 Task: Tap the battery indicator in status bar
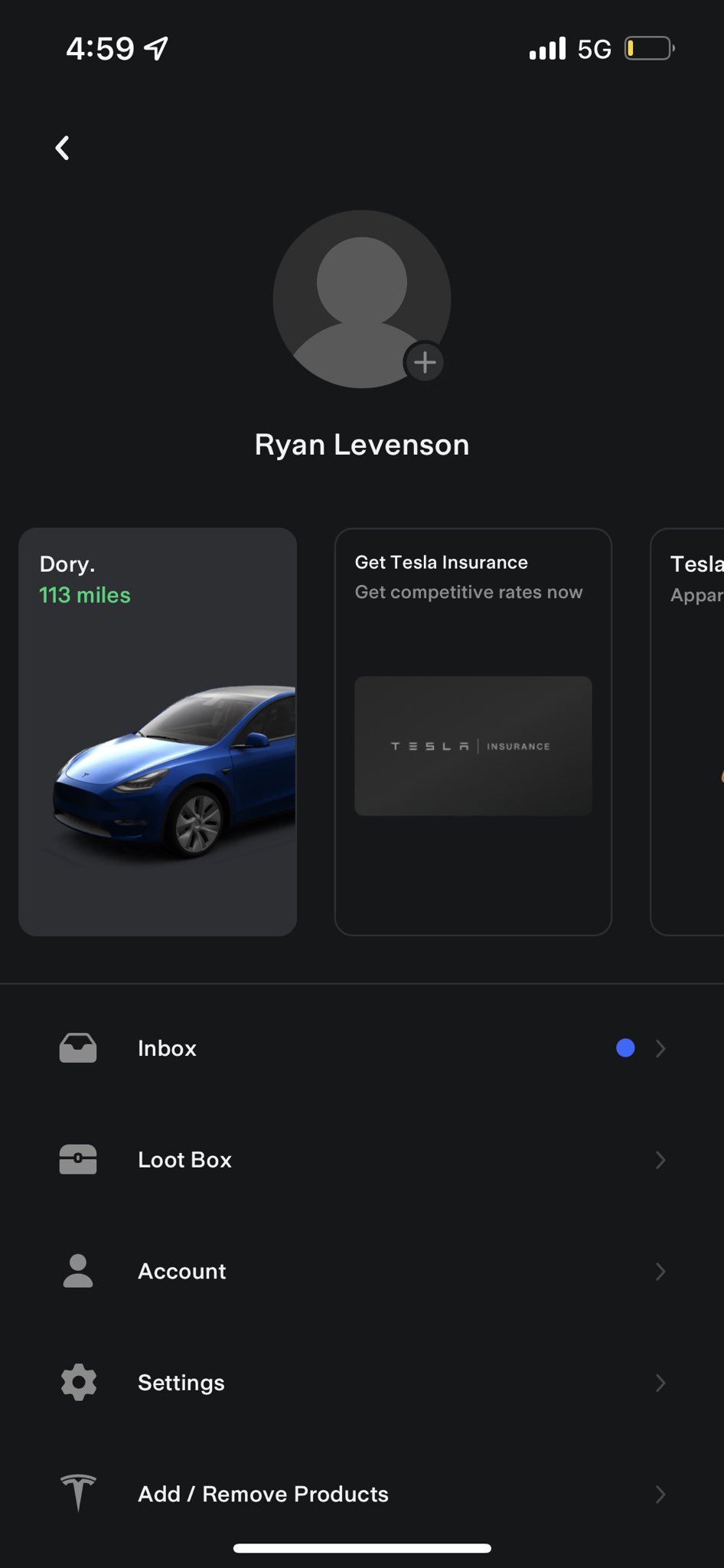point(650,48)
